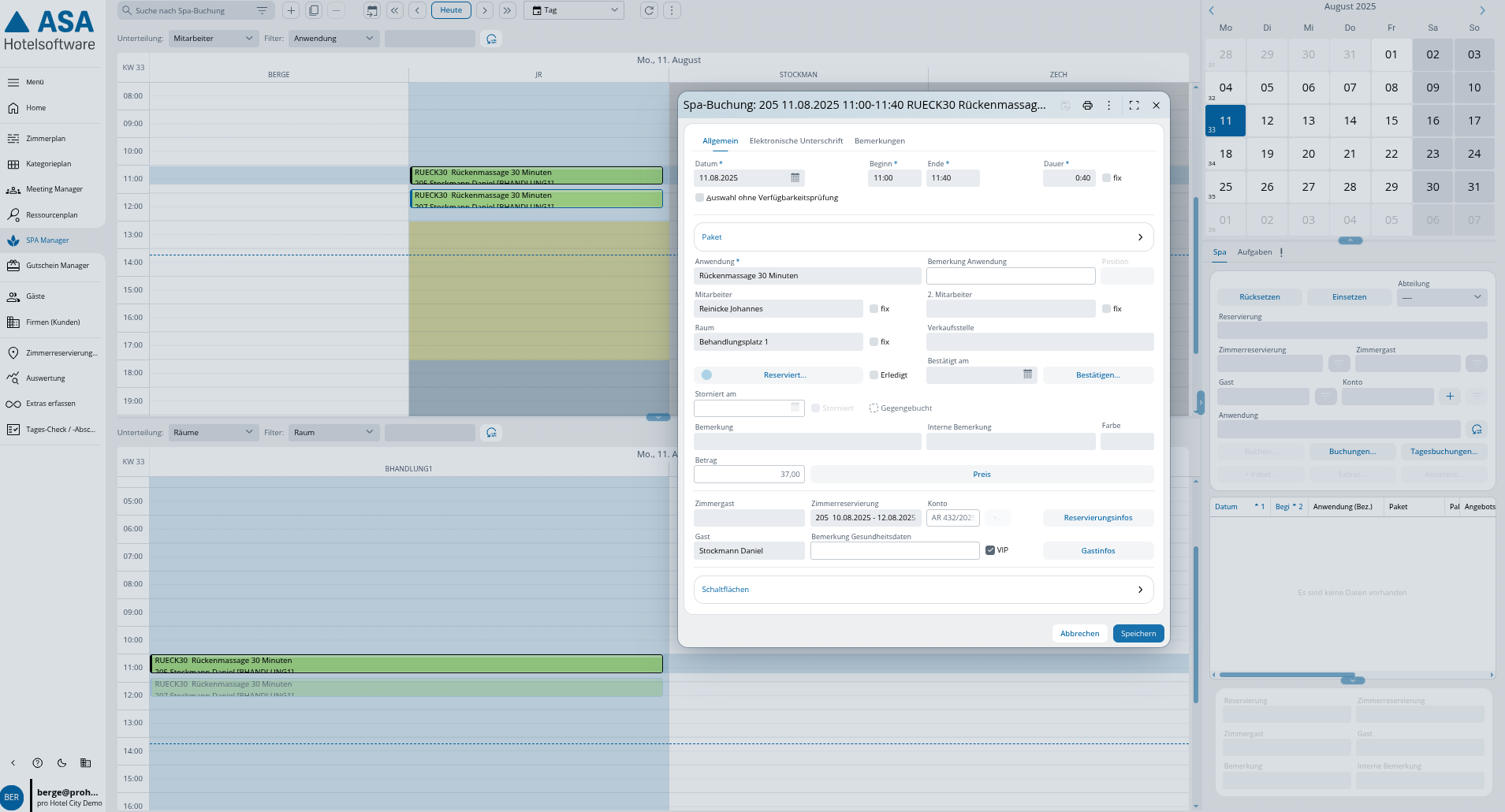Select August 15 in the calendar
This screenshot has height=812, width=1505.
[x=1391, y=121]
